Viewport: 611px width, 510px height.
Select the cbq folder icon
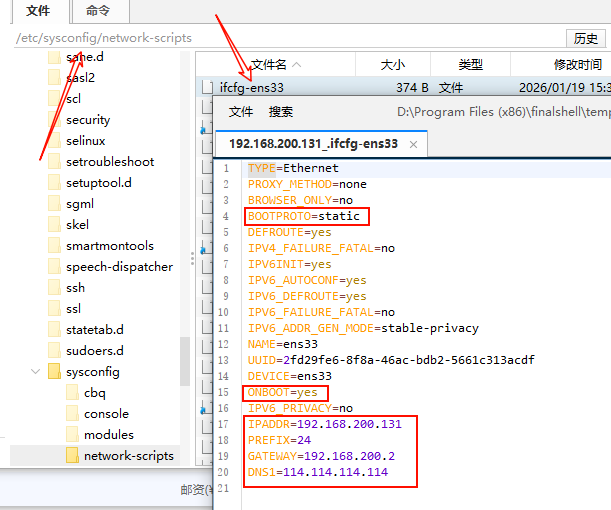pyautogui.click(x=72, y=393)
